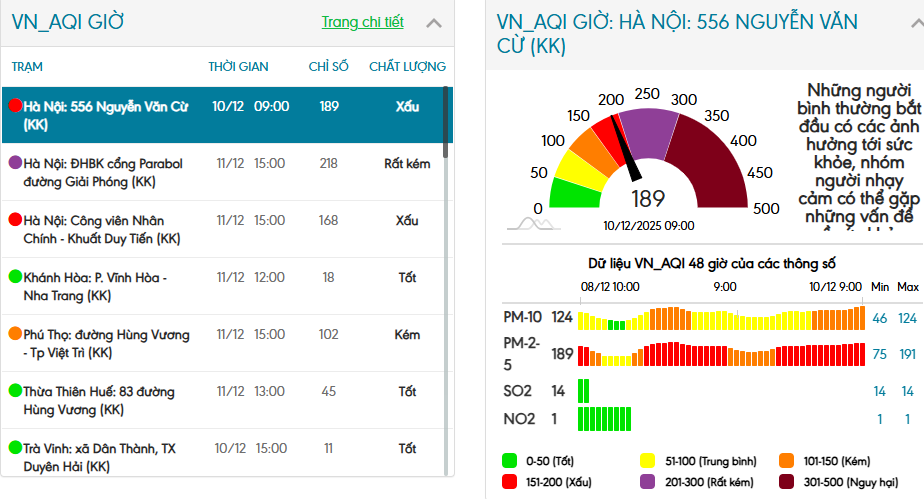The height and width of the screenshot is (499, 924).
Task: Sort by the CHẤT LƯỢNG column header
Action: click(407, 67)
